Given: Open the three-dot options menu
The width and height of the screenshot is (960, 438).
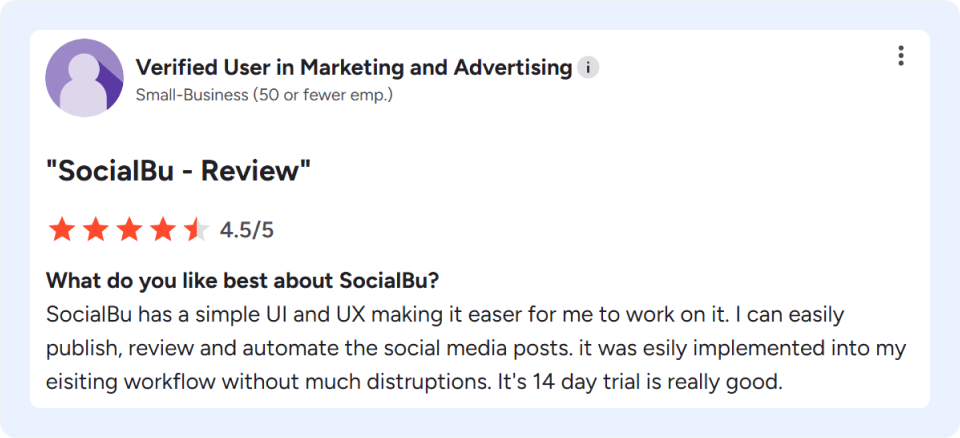Looking at the screenshot, I should [901, 56].
